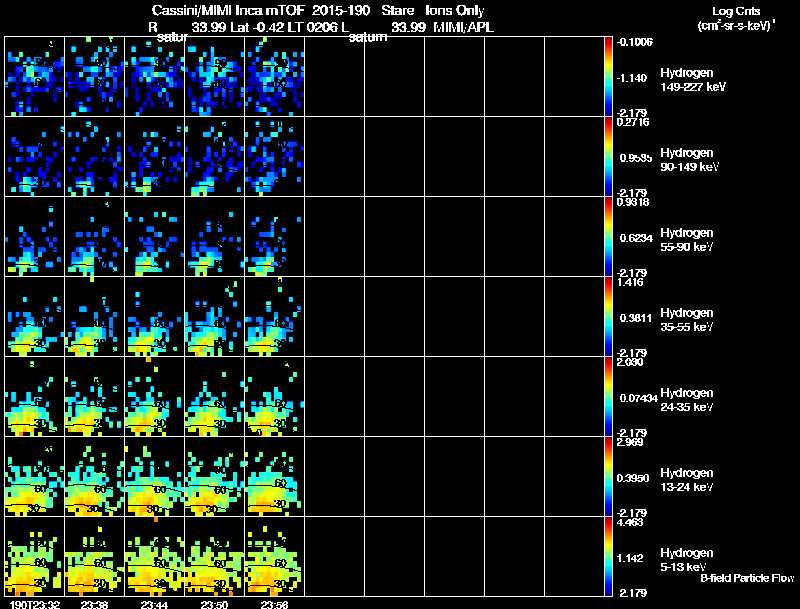800x609 pixels.
Task: Click the Hydrogen 90-149 keV color bar
Action: click(608, 157)
